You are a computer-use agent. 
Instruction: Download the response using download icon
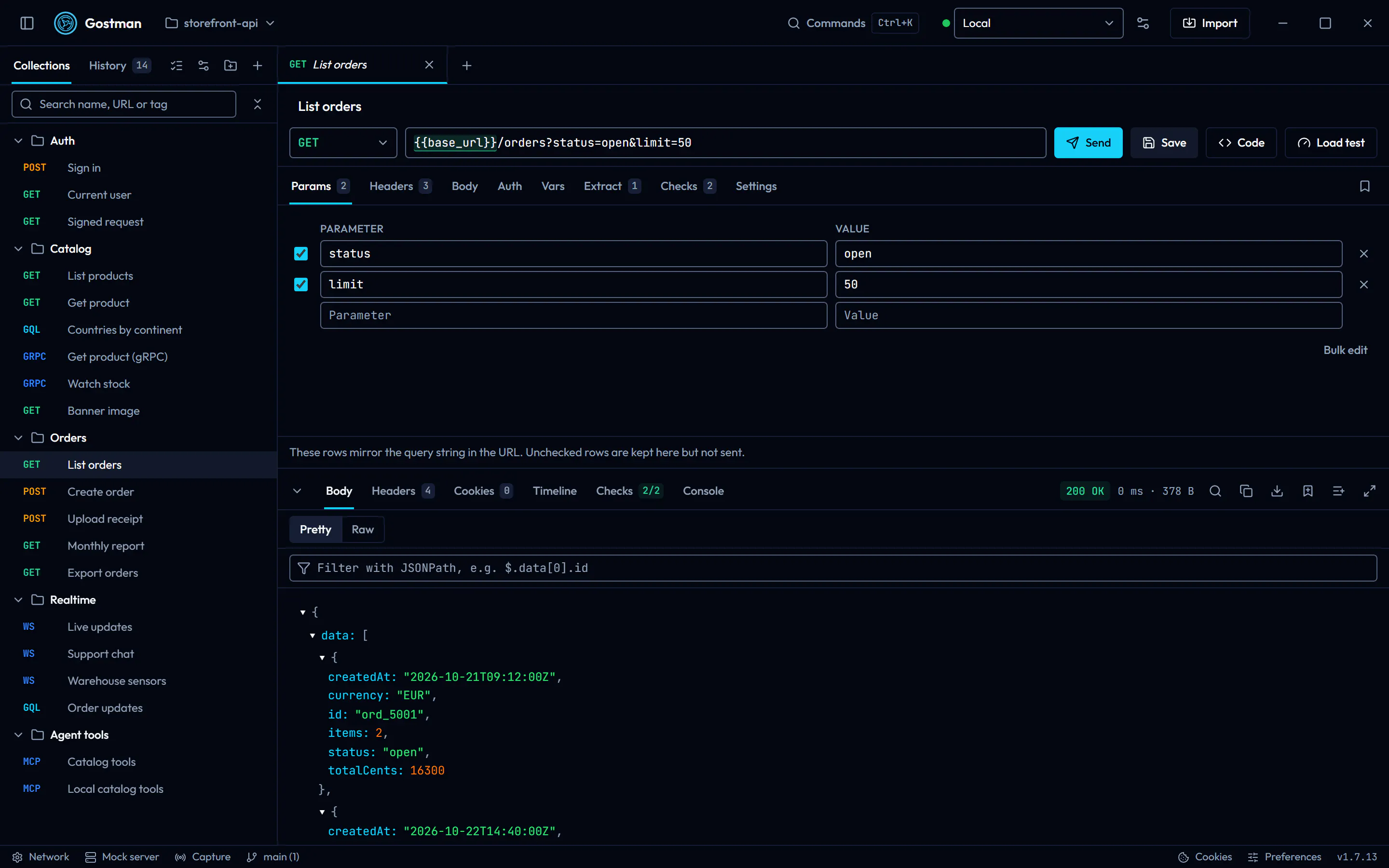pyautogui.click(x=1277, y=491)
